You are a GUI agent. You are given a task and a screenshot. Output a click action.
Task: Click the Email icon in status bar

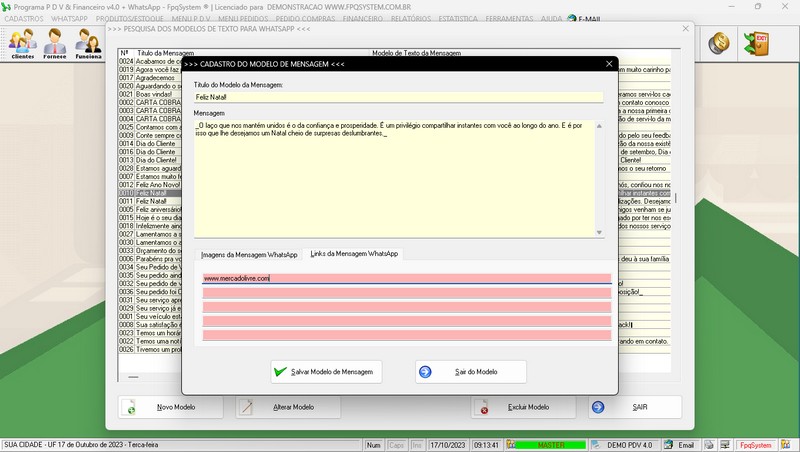(x=672, y=444)
